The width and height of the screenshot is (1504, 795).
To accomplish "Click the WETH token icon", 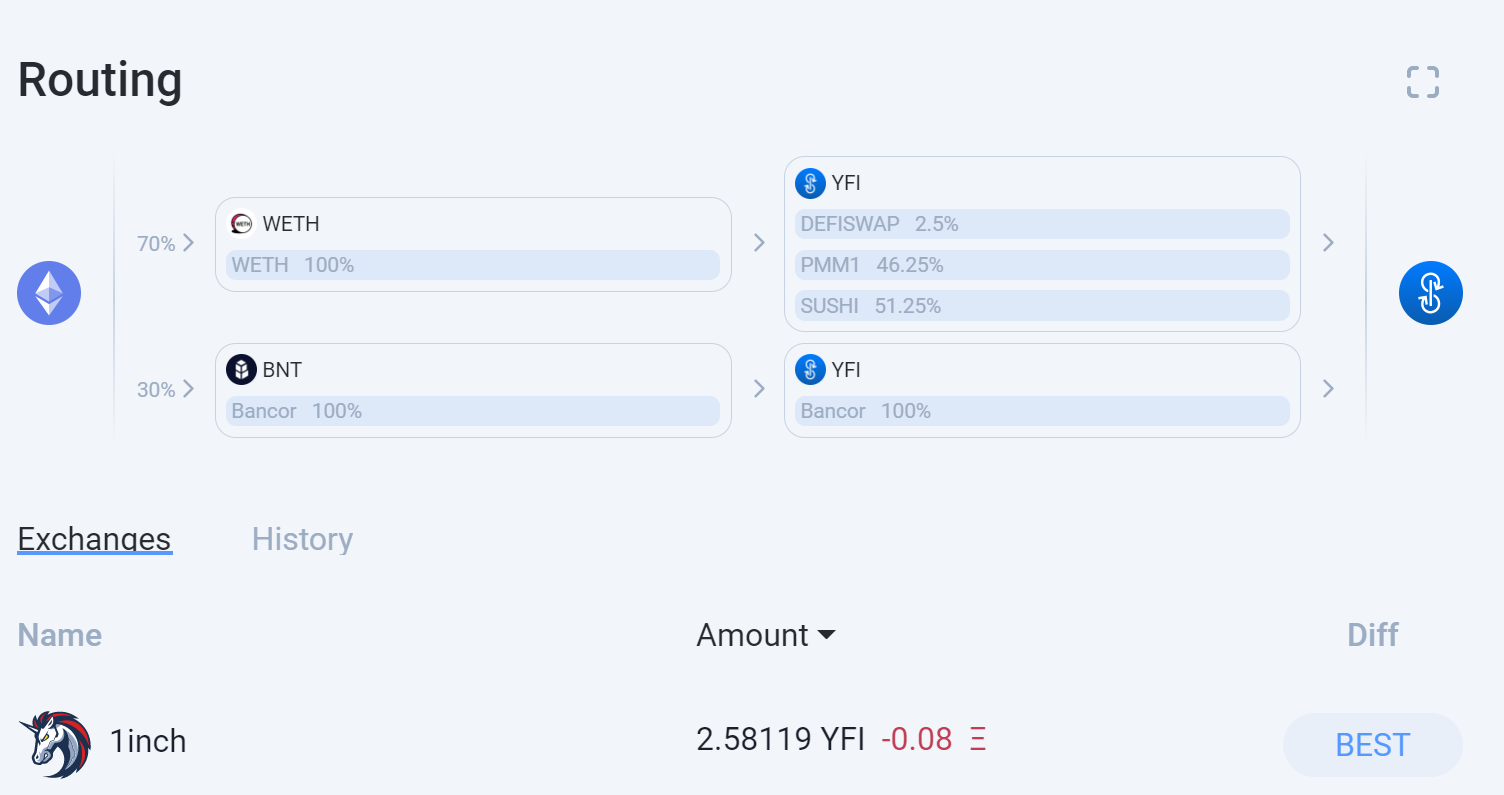I will point(241,224).
